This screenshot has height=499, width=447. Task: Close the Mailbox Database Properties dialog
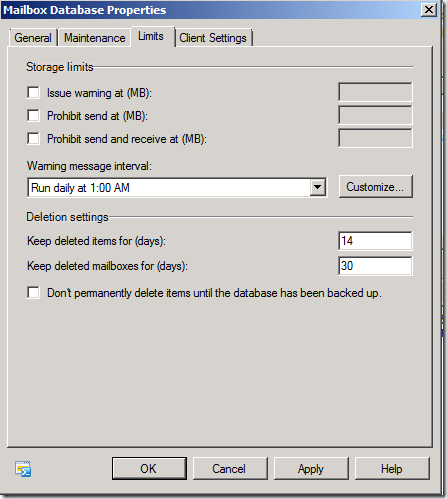(429, 10)
